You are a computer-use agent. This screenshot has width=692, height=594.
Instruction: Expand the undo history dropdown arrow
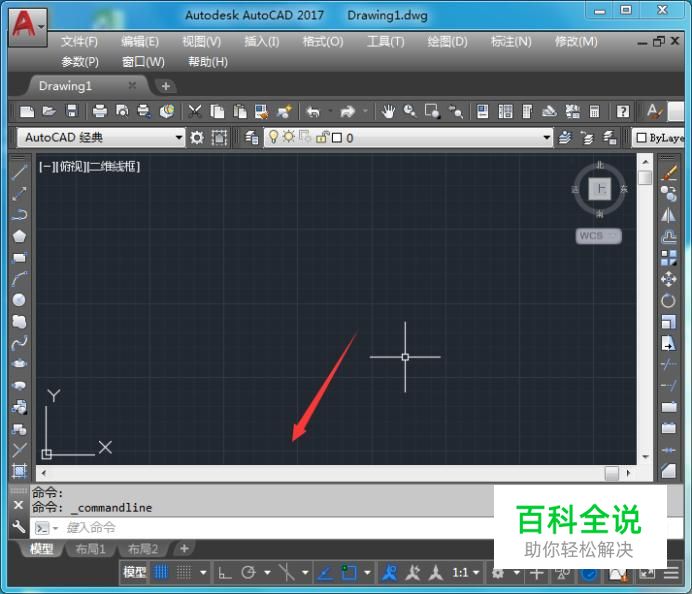point(330,111)
